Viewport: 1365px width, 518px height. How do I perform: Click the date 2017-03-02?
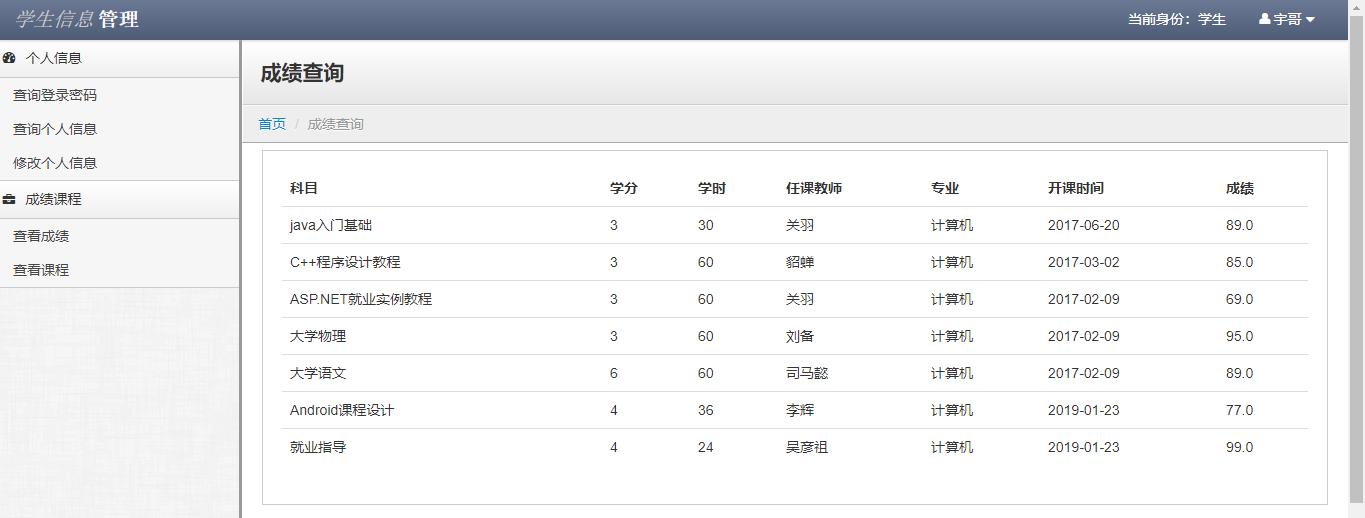[x=1084, y=262]
